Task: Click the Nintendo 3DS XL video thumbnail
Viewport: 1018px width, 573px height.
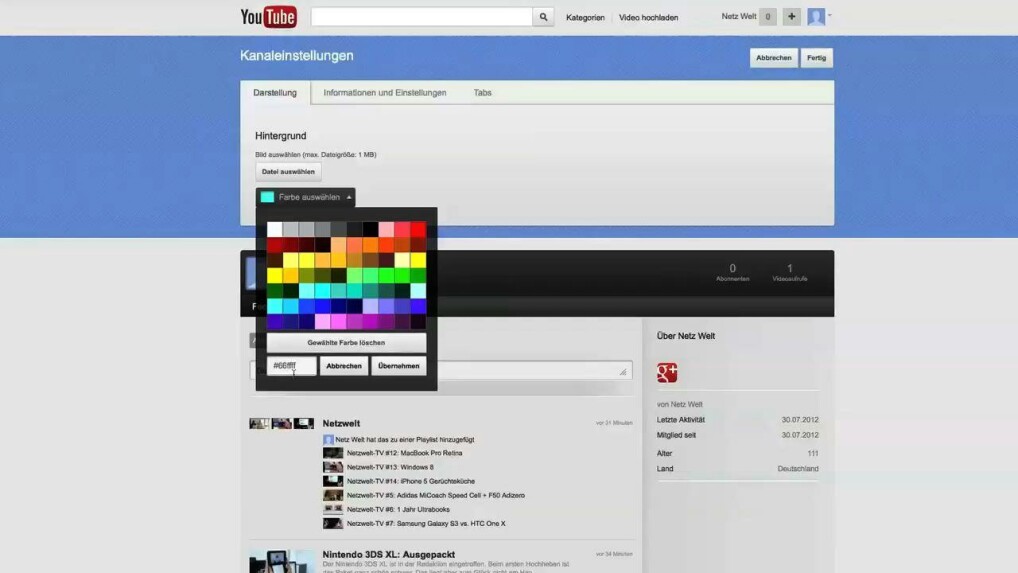Action: 282,560
